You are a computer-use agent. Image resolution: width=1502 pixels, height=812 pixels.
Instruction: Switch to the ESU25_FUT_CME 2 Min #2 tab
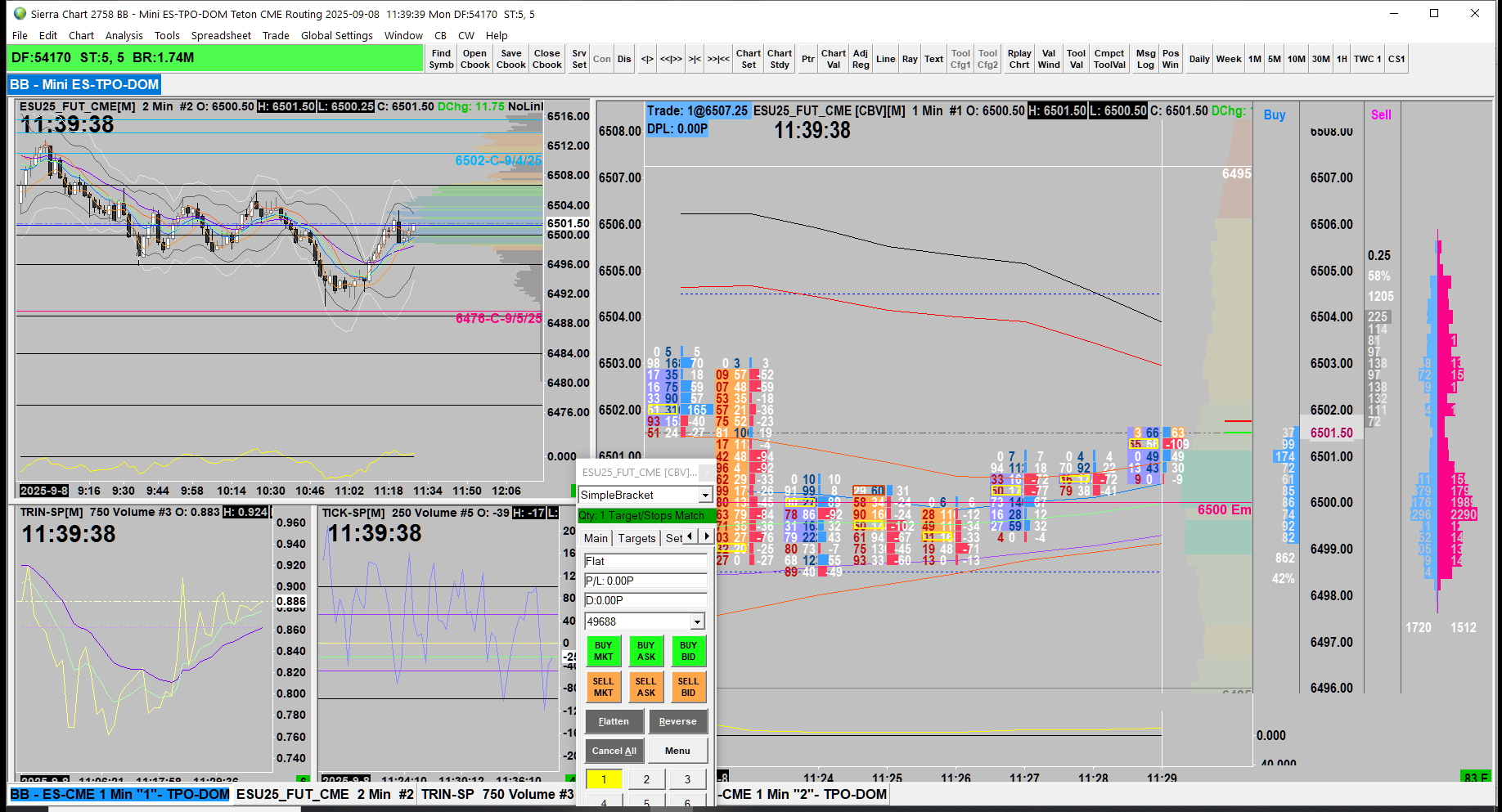tap(325, 794)
